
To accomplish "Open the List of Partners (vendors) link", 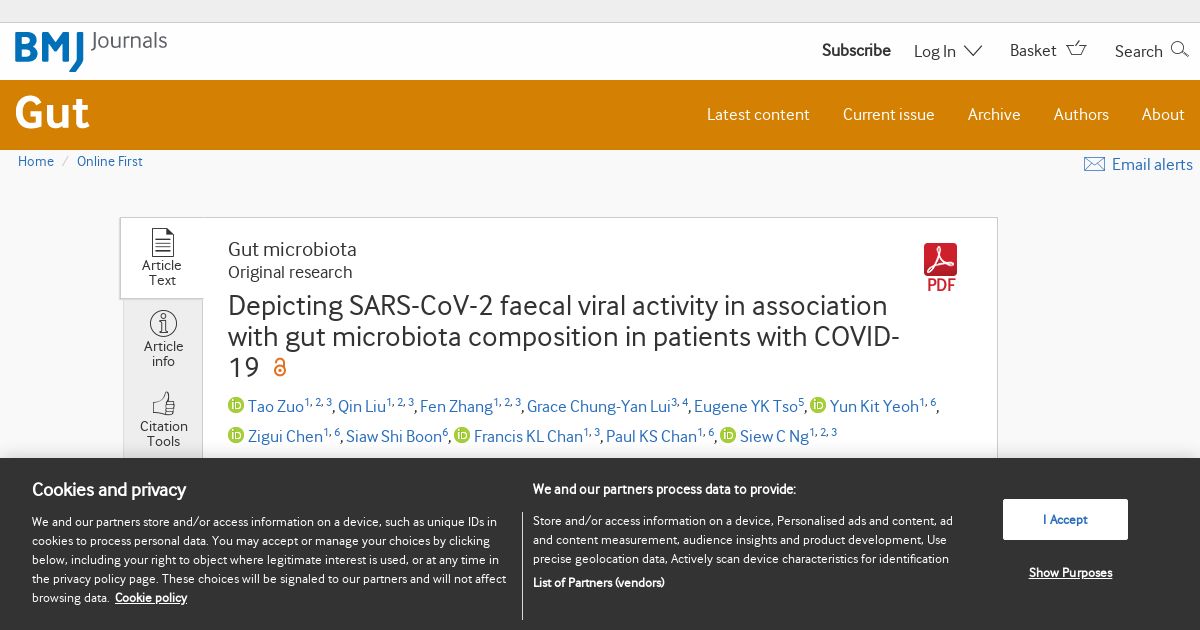I will [598, 582].
